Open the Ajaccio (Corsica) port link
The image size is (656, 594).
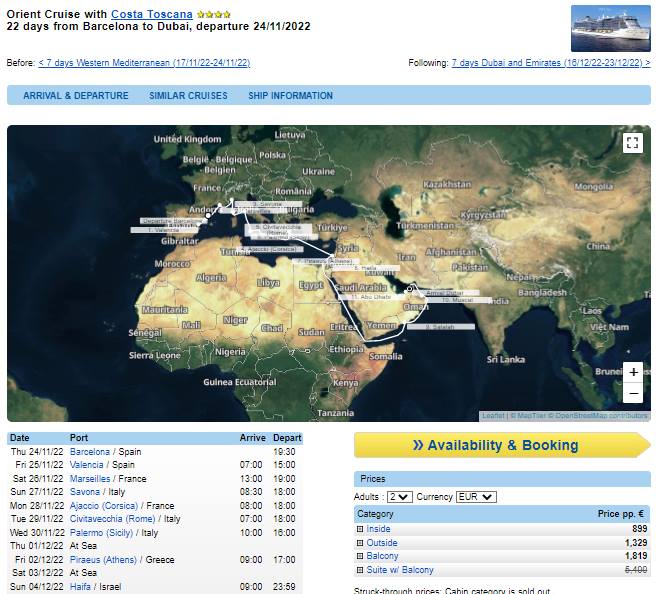tap(104, 506)
